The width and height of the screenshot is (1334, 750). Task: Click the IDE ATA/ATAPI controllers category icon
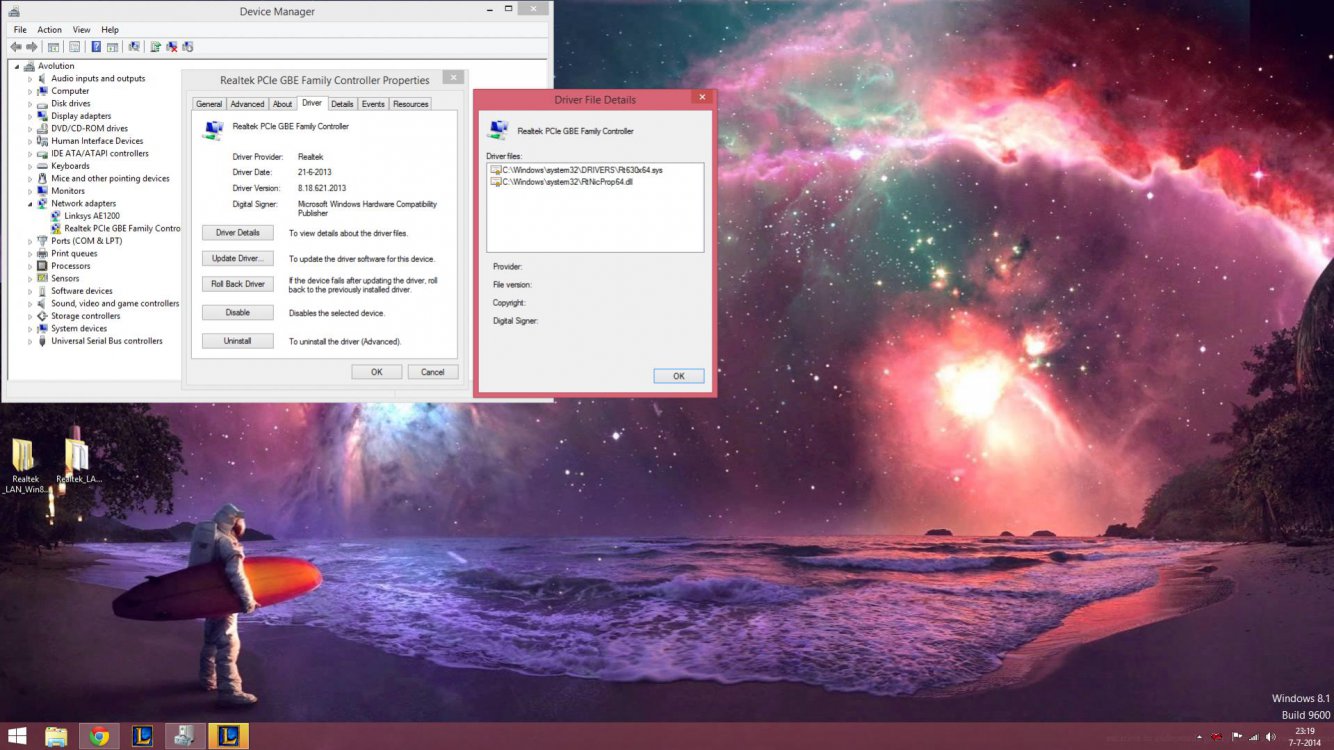click(x=42, y=153)
